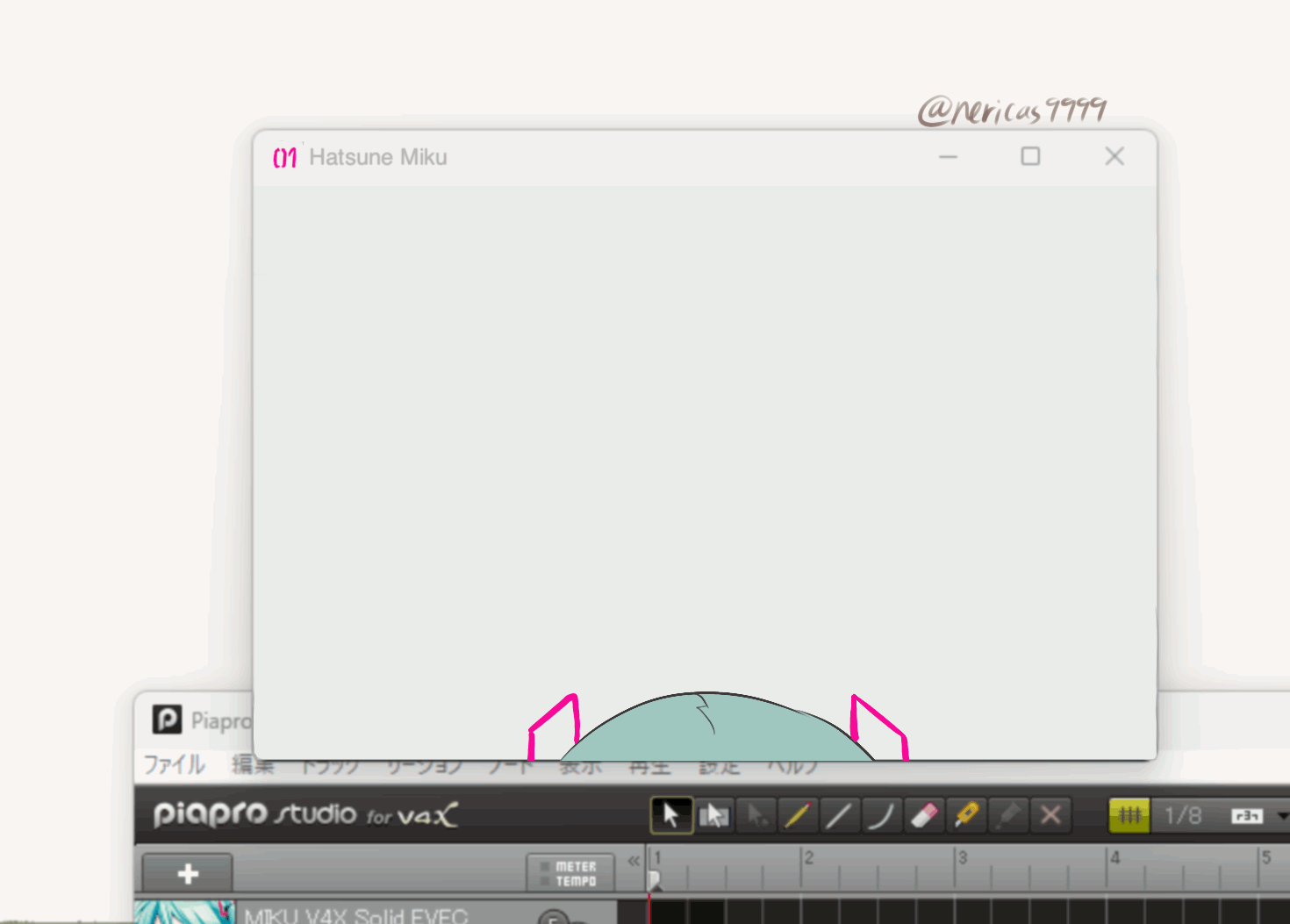Click measure 1 on the timeline ruler
Image resolution: width=1290 pixels, height=924 pixels.
tap(657, 857)
